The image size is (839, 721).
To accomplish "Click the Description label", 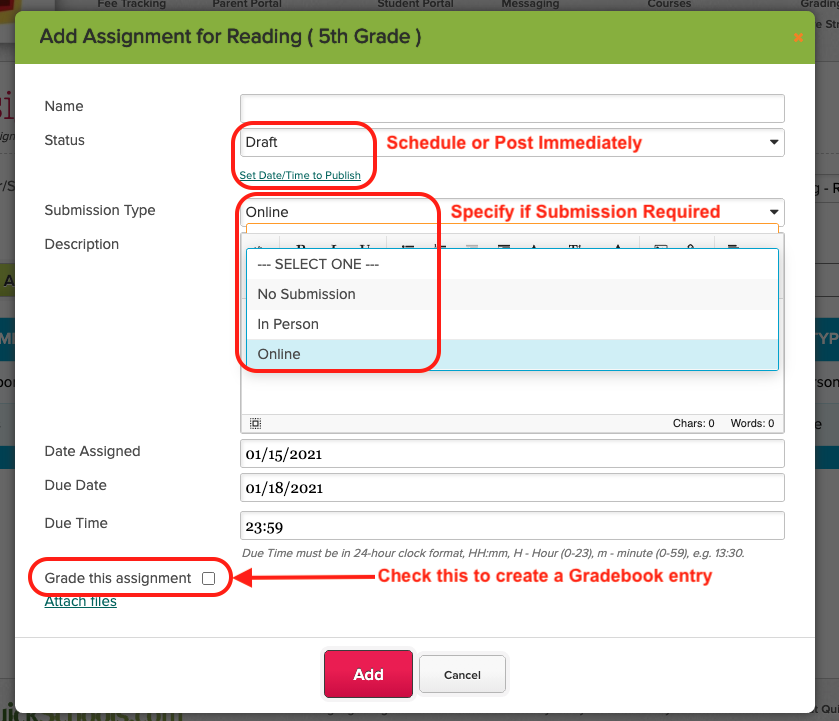I will (x=81, y=244).
